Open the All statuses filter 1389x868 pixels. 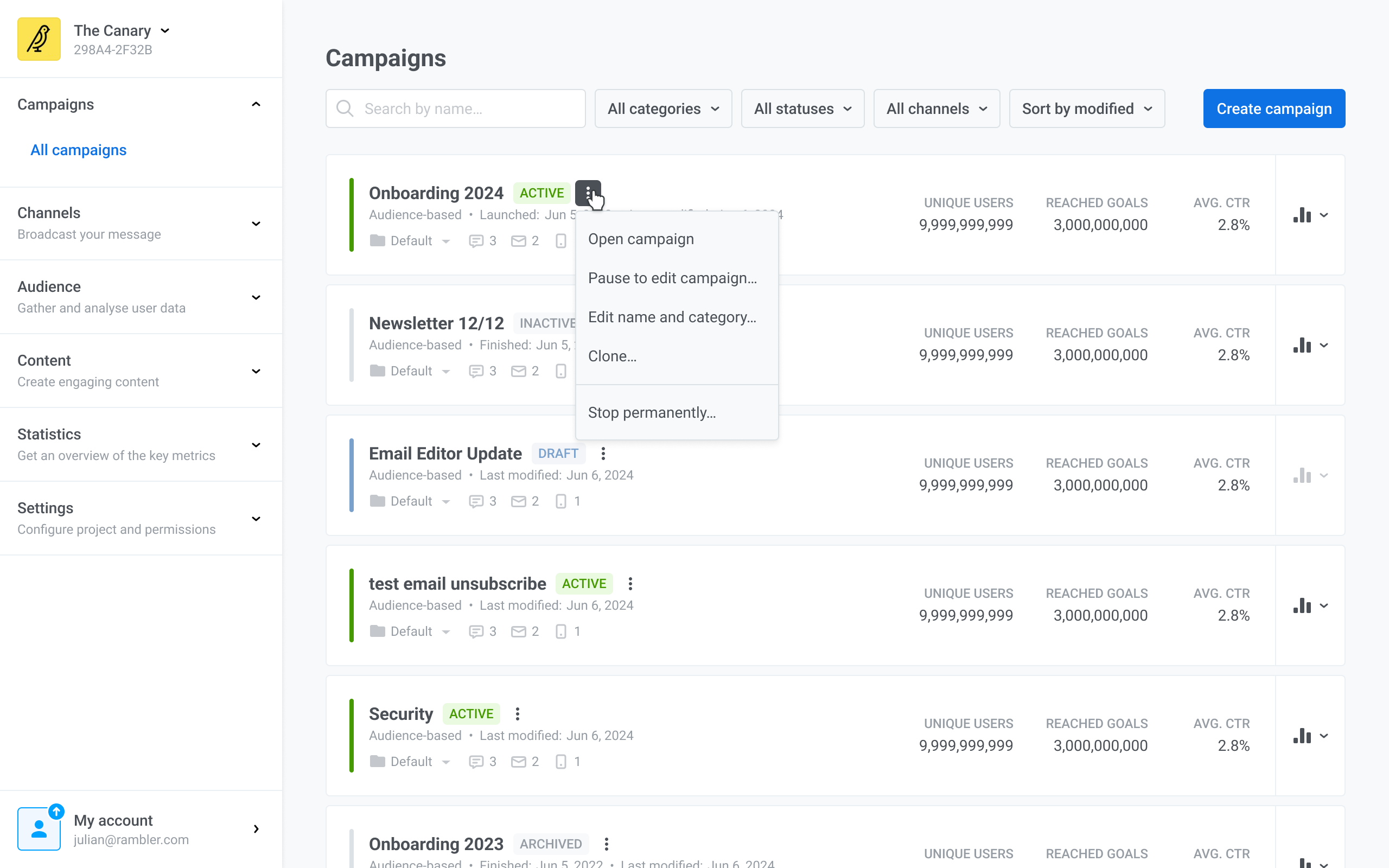(802, 108)
